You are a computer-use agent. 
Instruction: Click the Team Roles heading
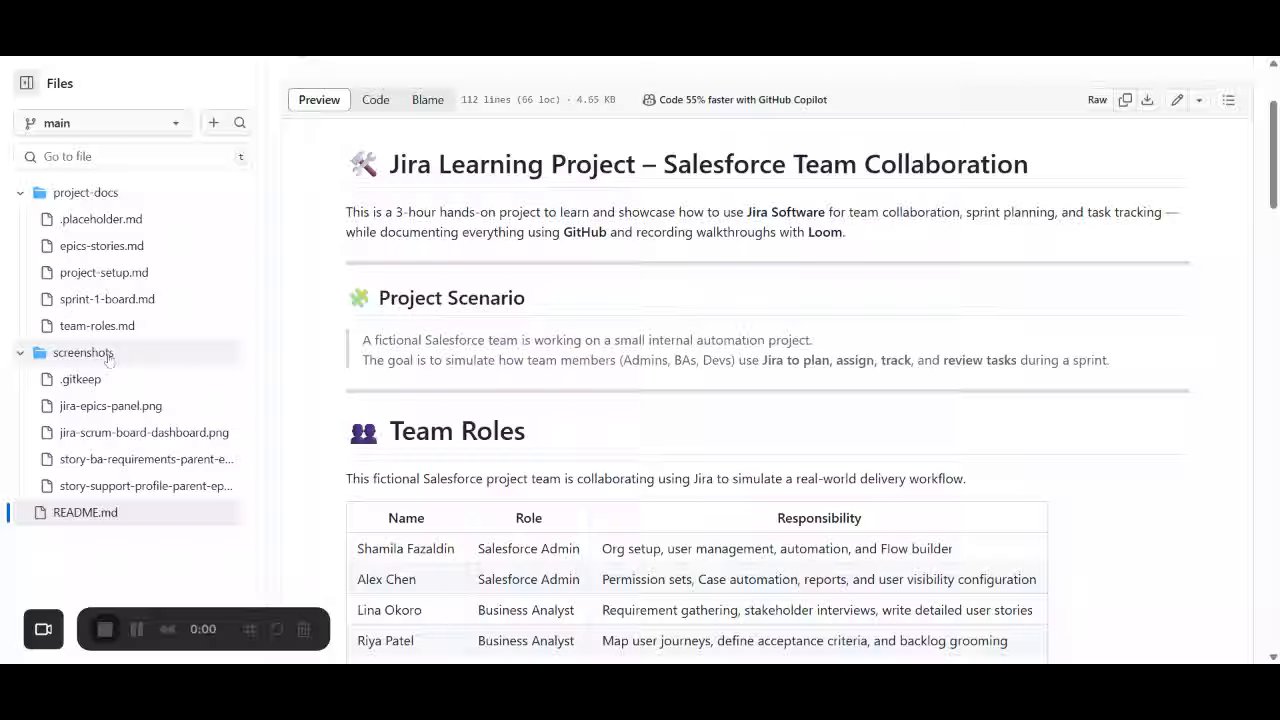[457, 431]
